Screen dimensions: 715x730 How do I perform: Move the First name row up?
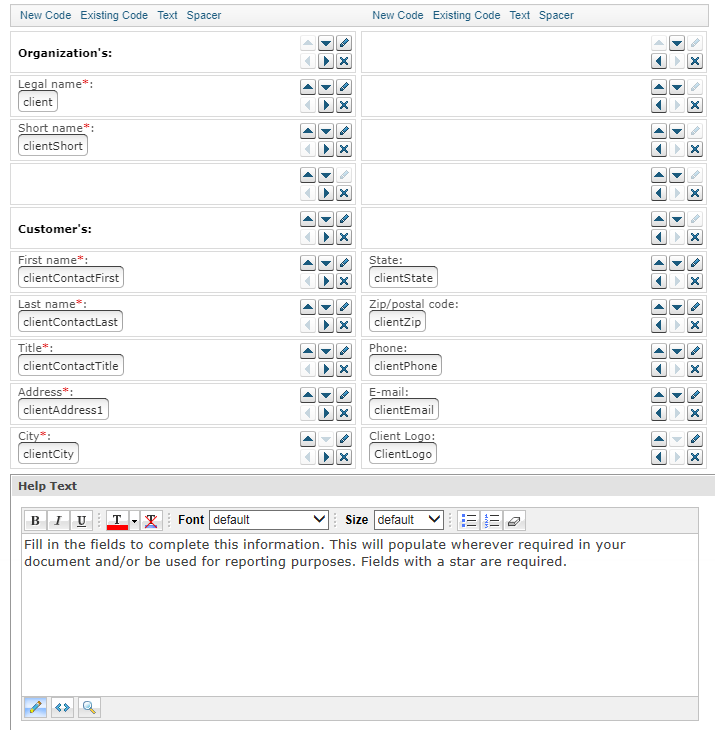(308, 263)
